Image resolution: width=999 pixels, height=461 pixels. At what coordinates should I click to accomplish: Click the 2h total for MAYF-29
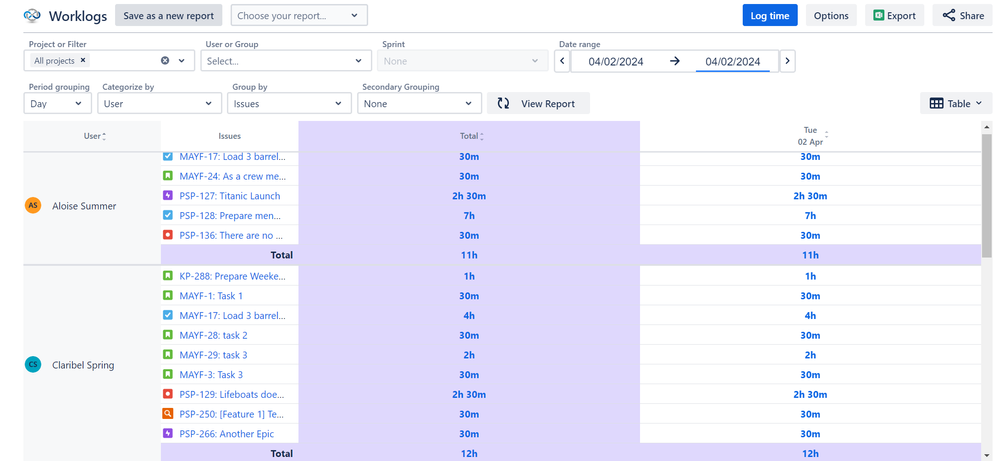pos(469,355)
